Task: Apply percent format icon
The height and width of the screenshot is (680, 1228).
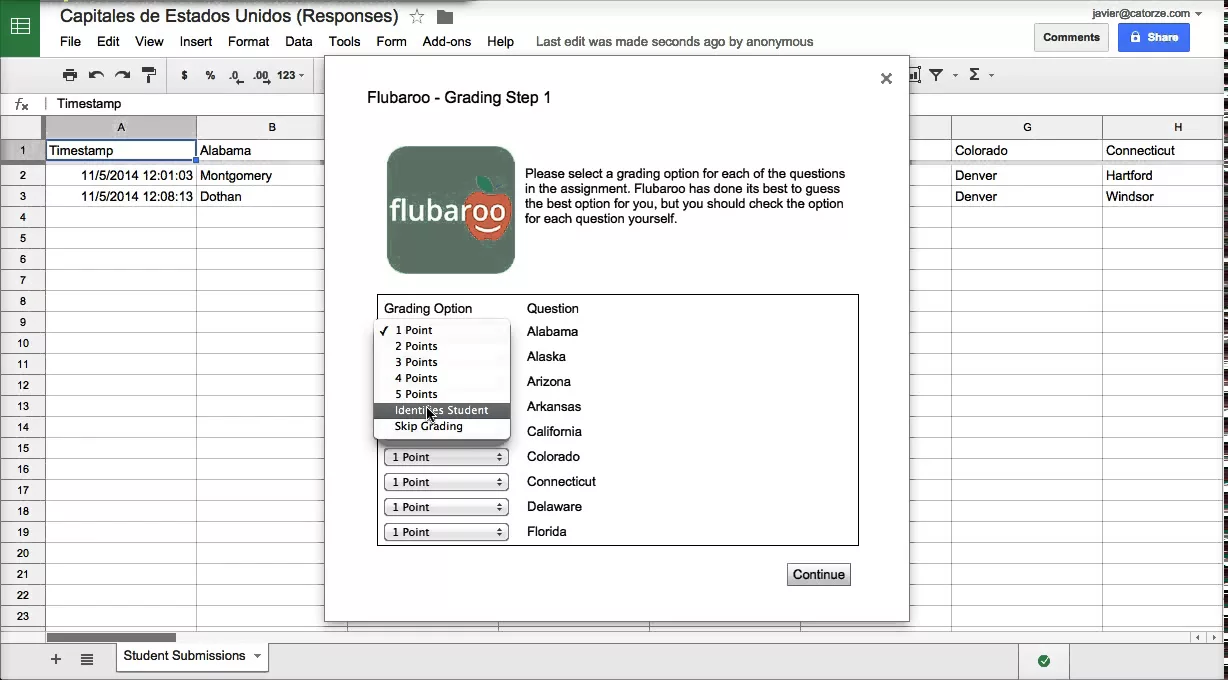Action: (210, 75)
